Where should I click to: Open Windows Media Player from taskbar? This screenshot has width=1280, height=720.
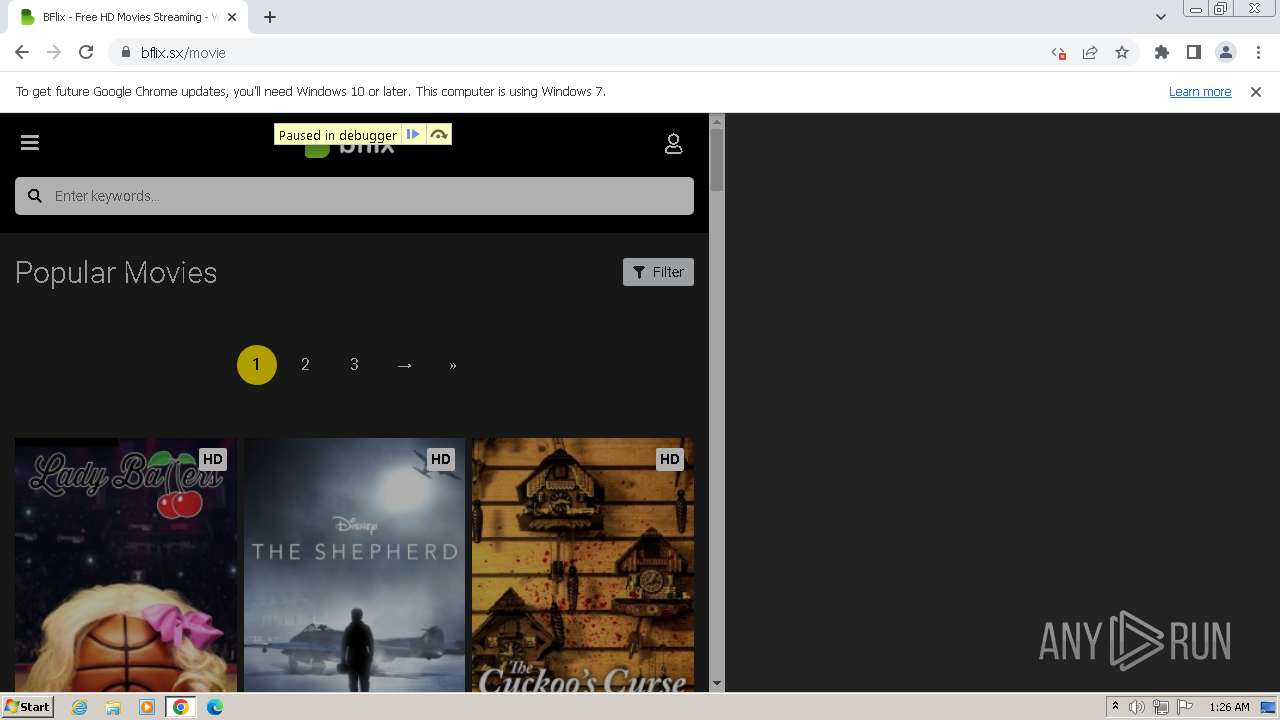tap(147, 707)
